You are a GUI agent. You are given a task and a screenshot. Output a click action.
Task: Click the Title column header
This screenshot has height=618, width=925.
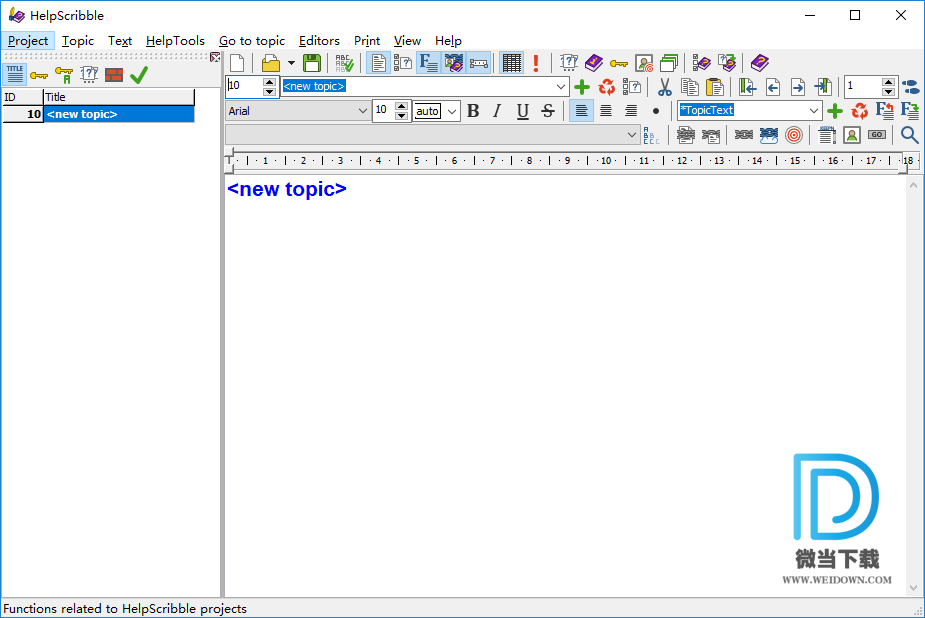pyautogui.click(x=119, y=97)
